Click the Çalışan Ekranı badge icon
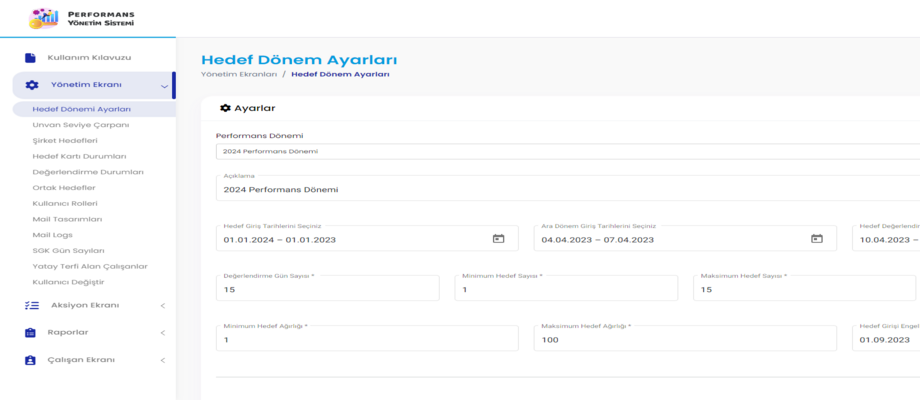Screen dimensions: 920x400 (30, 360)
